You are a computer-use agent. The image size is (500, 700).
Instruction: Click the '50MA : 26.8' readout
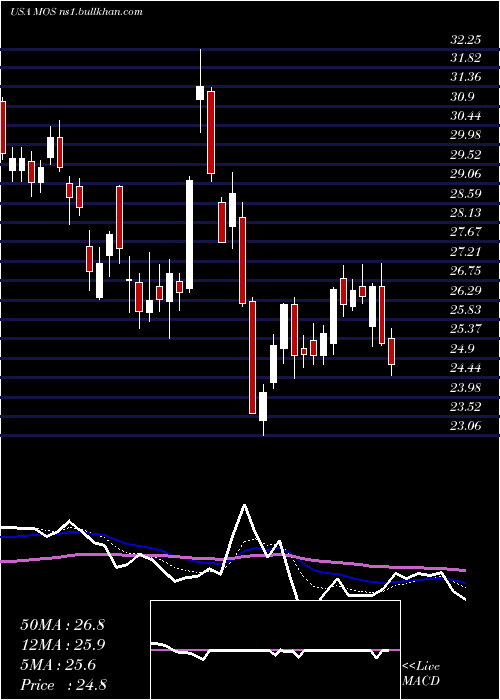pyautogui.click(x=62, y=625)
